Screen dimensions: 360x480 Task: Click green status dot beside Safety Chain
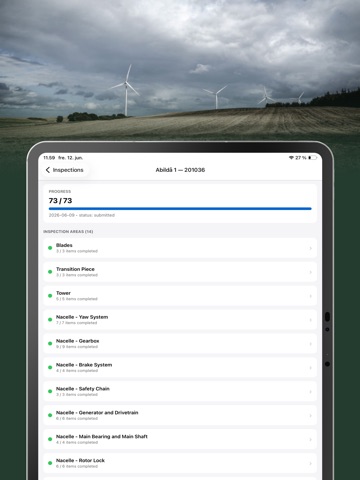pyautogui.click(x=50, y=391)
